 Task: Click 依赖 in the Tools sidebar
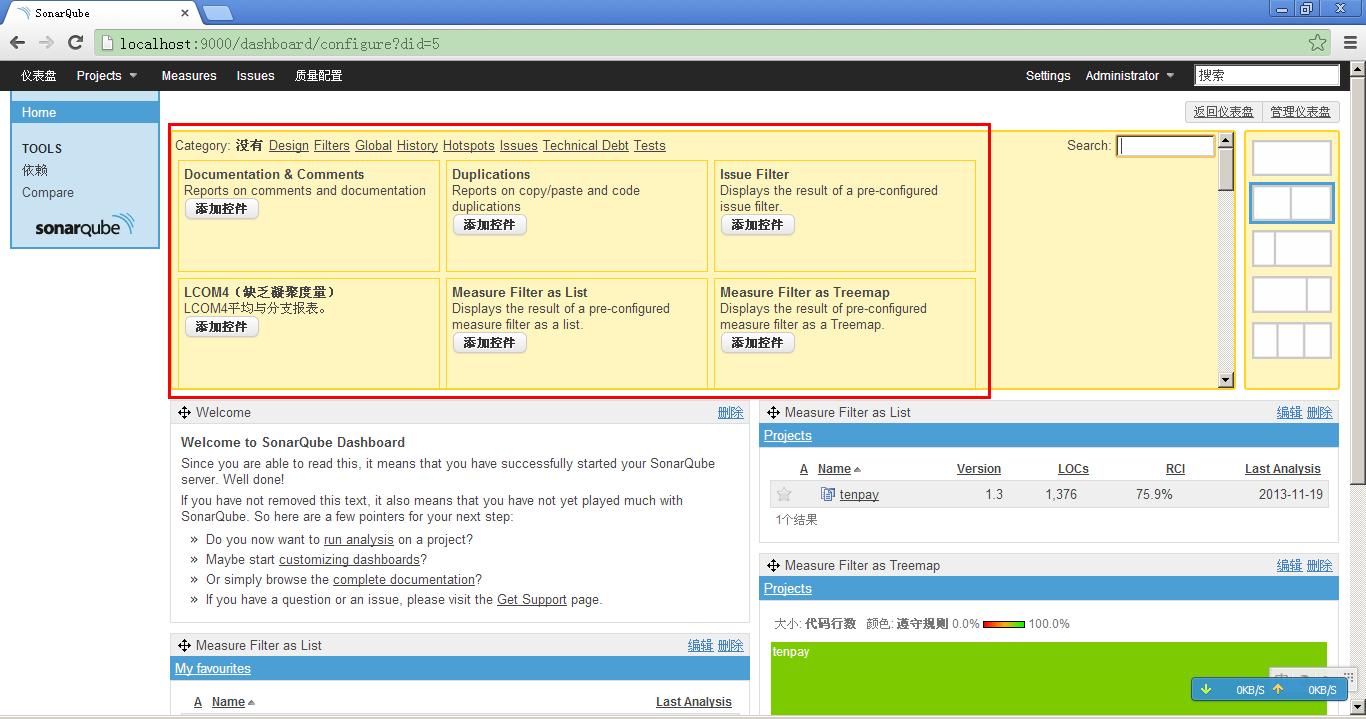click(x=35, y=170)
